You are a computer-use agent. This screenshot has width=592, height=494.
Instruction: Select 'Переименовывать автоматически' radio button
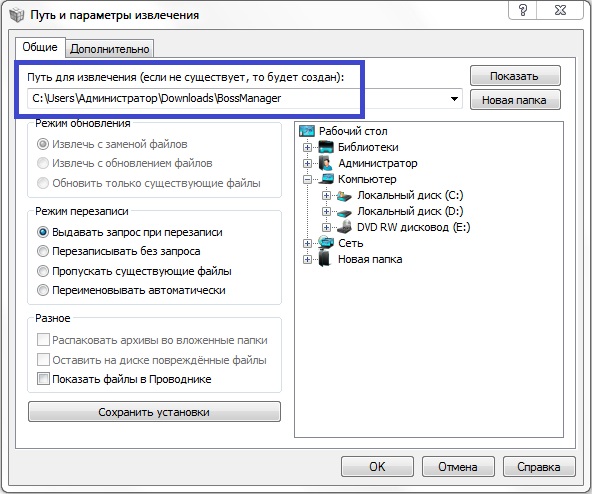pyautogui.click(x=43, y=290)
